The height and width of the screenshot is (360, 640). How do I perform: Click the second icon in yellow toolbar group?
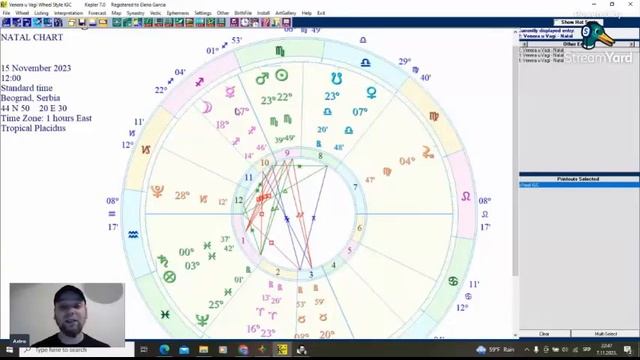(x=82, y=22)
